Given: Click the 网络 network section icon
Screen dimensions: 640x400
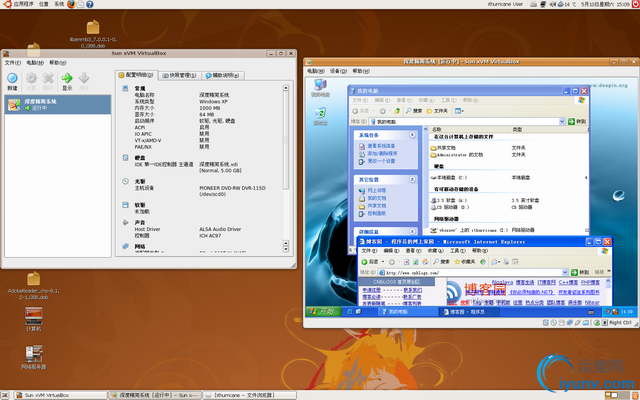Looking at the screenshot, I should (x=126, y=246).
